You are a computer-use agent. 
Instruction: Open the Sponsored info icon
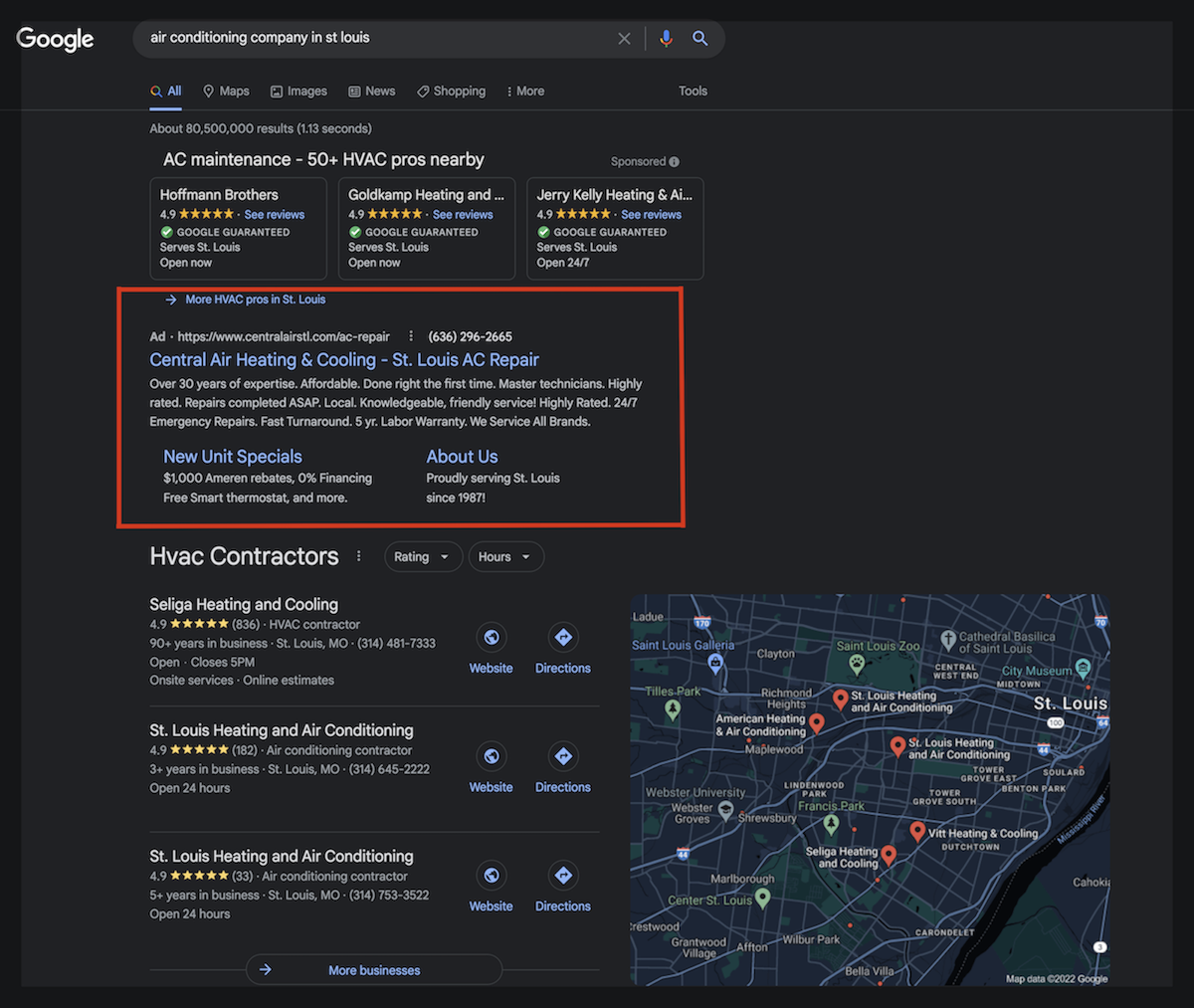pos(675,162)
